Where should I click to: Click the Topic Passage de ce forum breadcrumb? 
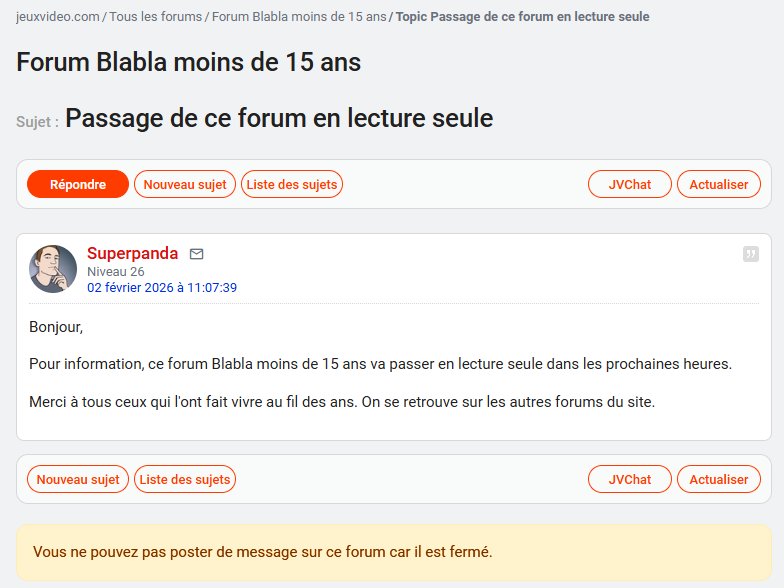[522, 17]
